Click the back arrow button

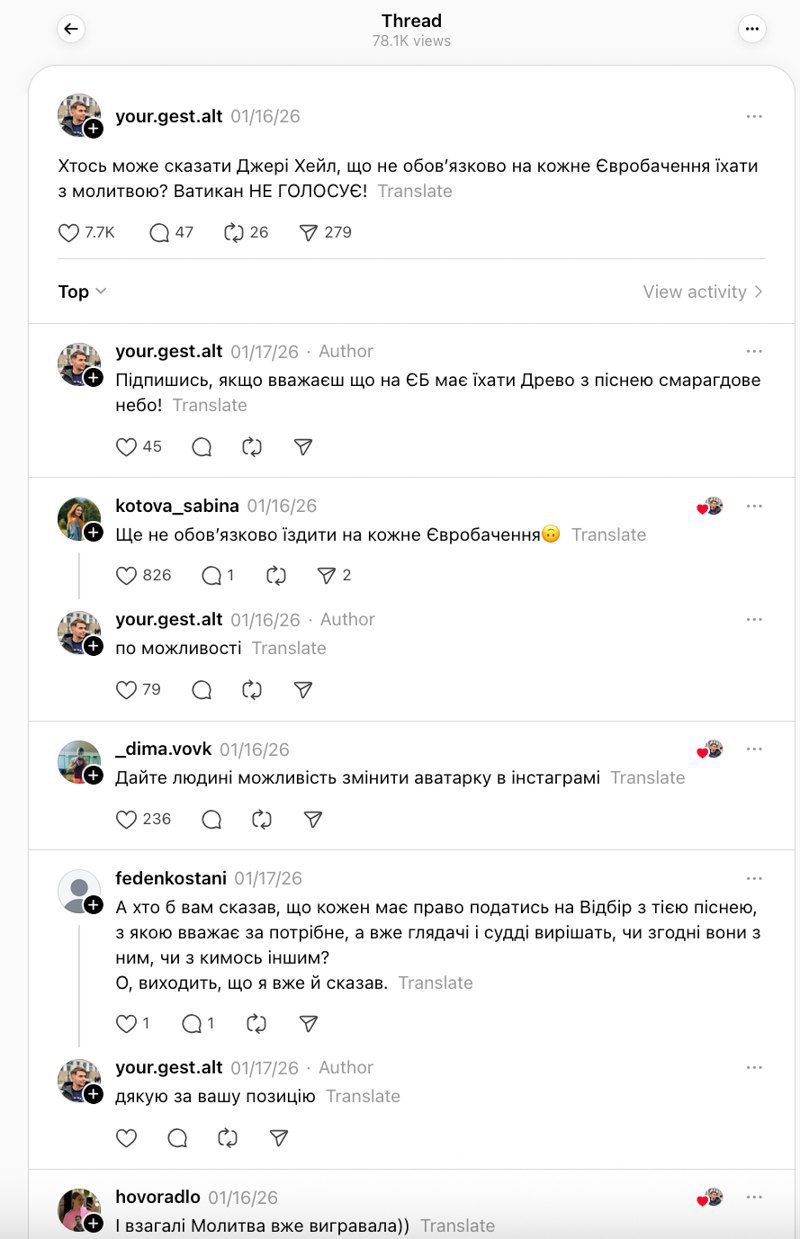(70, 29)
